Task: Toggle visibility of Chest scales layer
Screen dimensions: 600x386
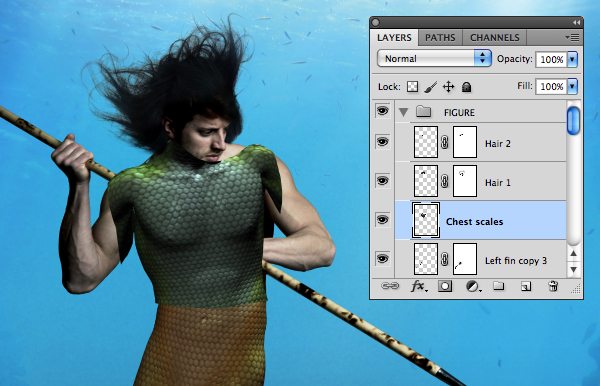Action: pos(382,220)
